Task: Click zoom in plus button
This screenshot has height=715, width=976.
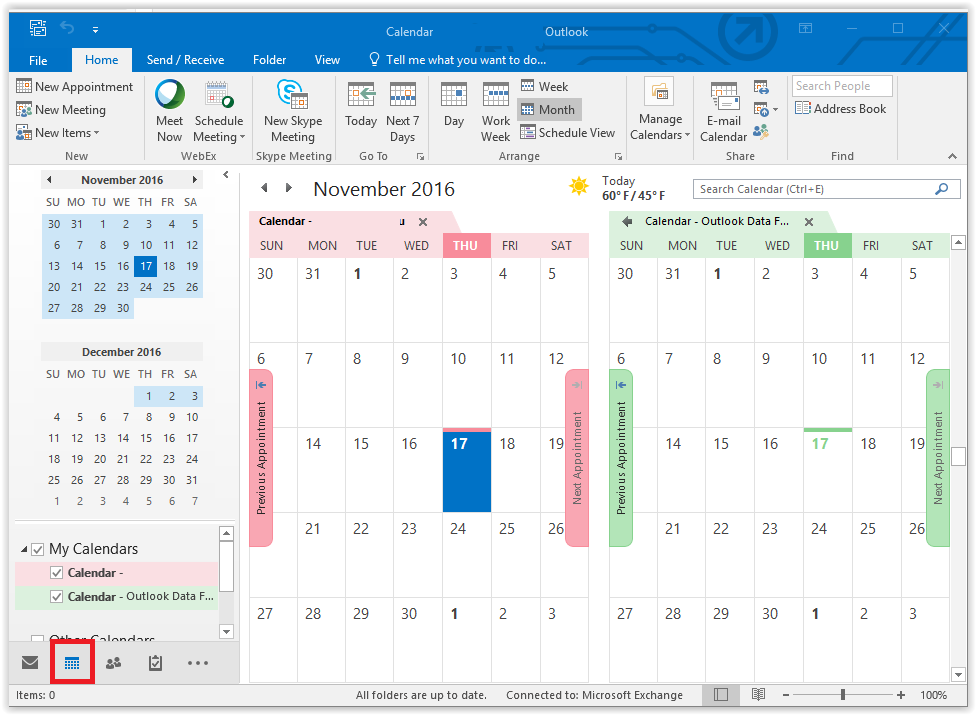Action: point(900,694)
